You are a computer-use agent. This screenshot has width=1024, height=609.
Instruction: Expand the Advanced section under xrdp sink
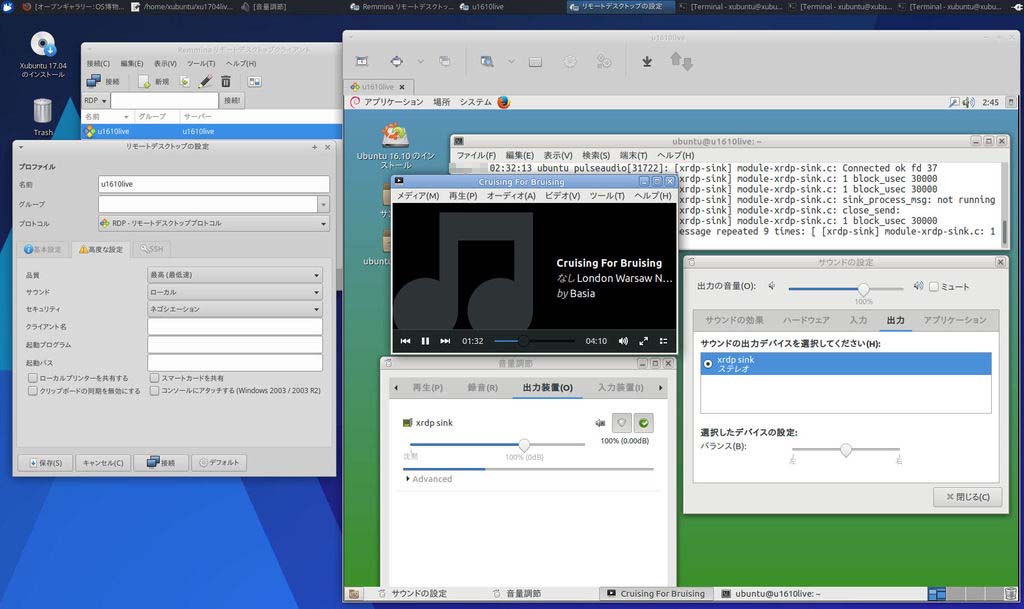pyautogui.click(x=428, y=479)
